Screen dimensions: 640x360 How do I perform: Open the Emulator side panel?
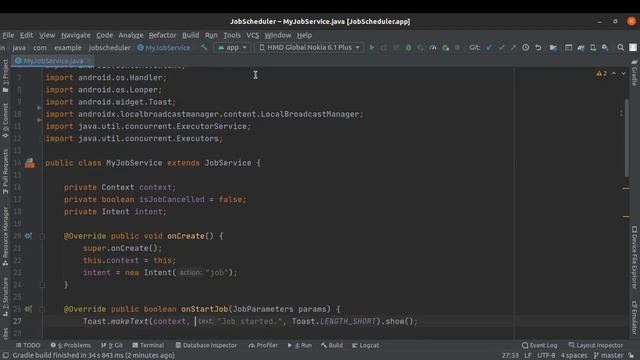634,318
